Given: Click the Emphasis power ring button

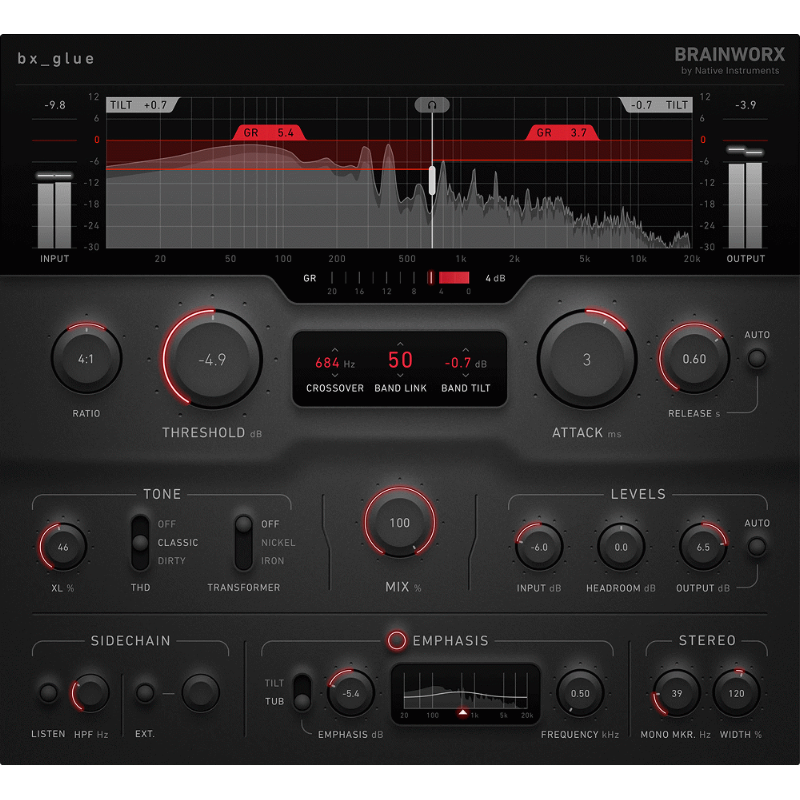Looking at the screenshot, I should 396,640.
